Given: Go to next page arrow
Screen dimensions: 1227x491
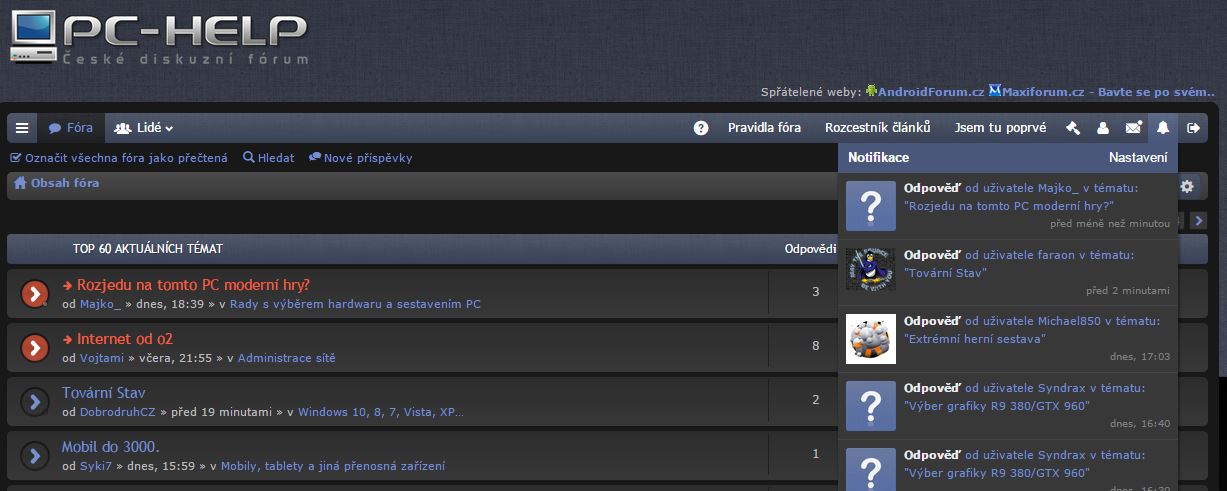Looking at the screenshot, I should (x=1198, y=221).
